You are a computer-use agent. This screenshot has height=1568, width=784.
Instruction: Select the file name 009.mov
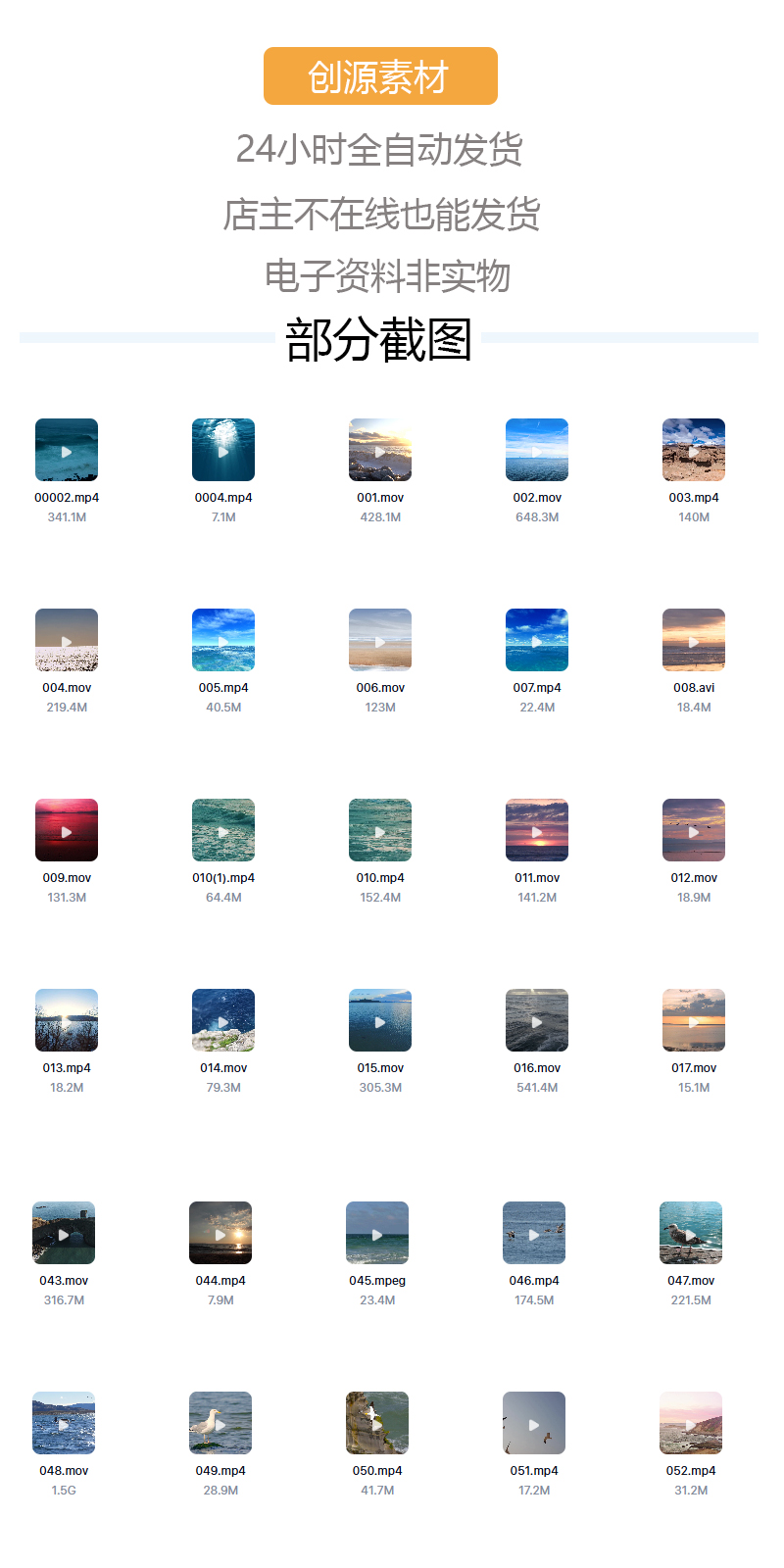tap(67, 878)
